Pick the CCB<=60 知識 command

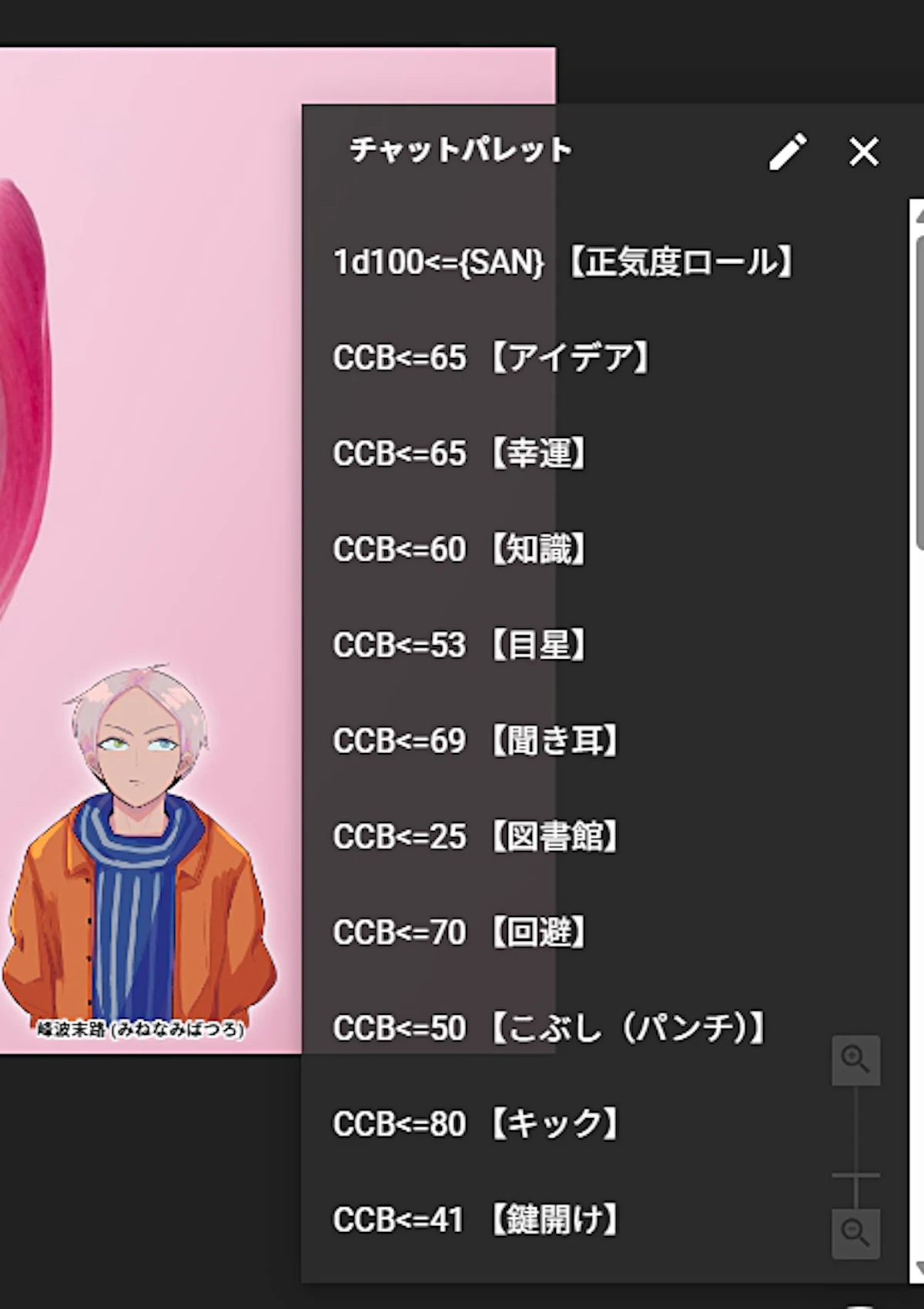[604, 550]
